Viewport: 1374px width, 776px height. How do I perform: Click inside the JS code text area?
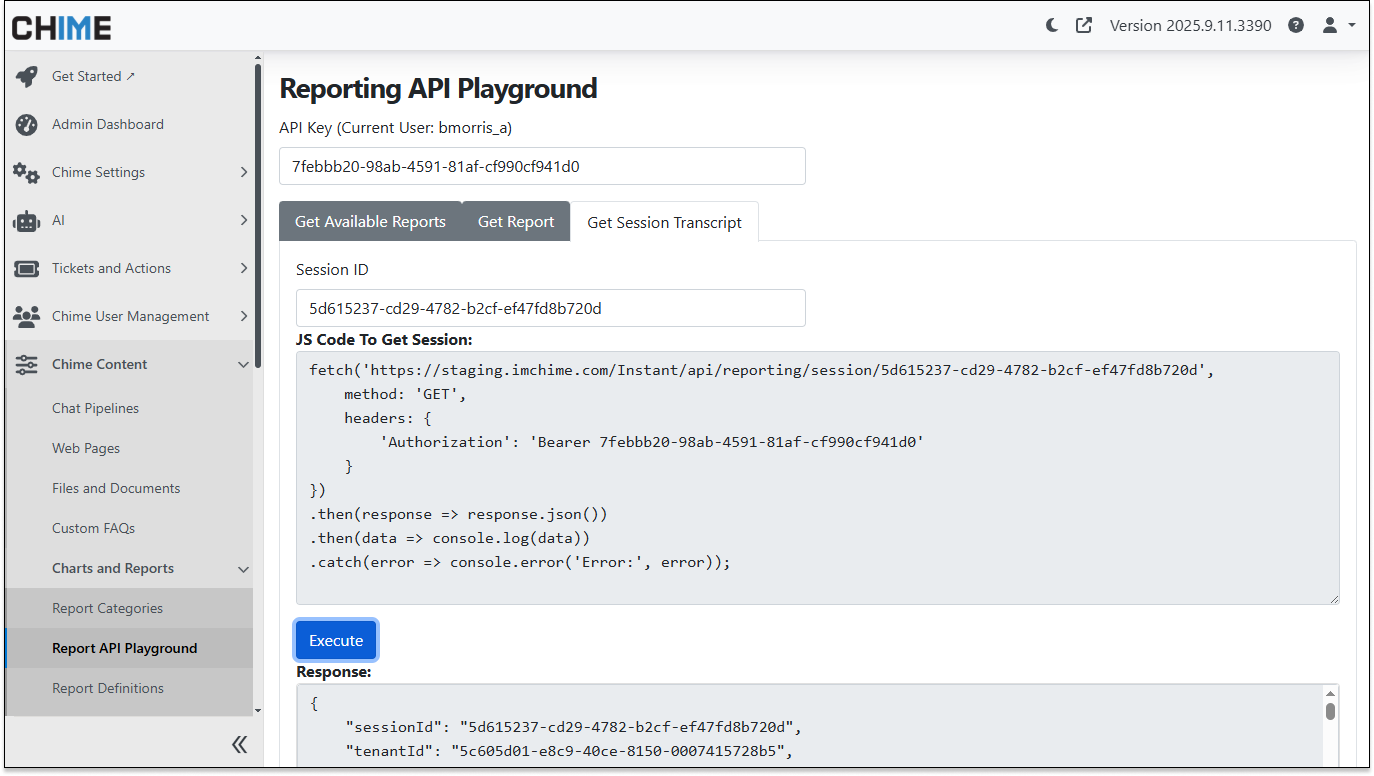[818, 478]
